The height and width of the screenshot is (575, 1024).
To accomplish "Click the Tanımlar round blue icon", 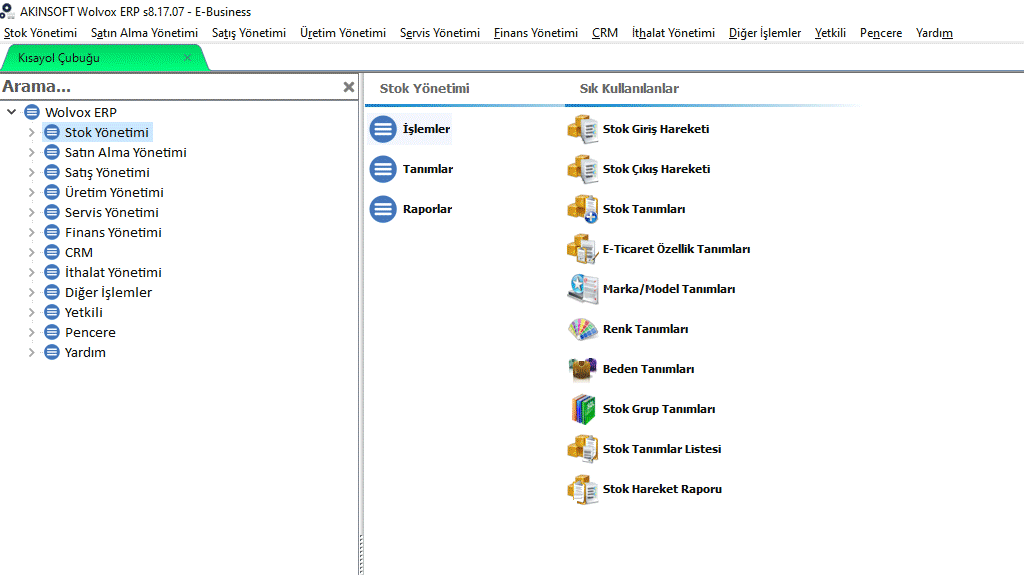I will 383,169.
